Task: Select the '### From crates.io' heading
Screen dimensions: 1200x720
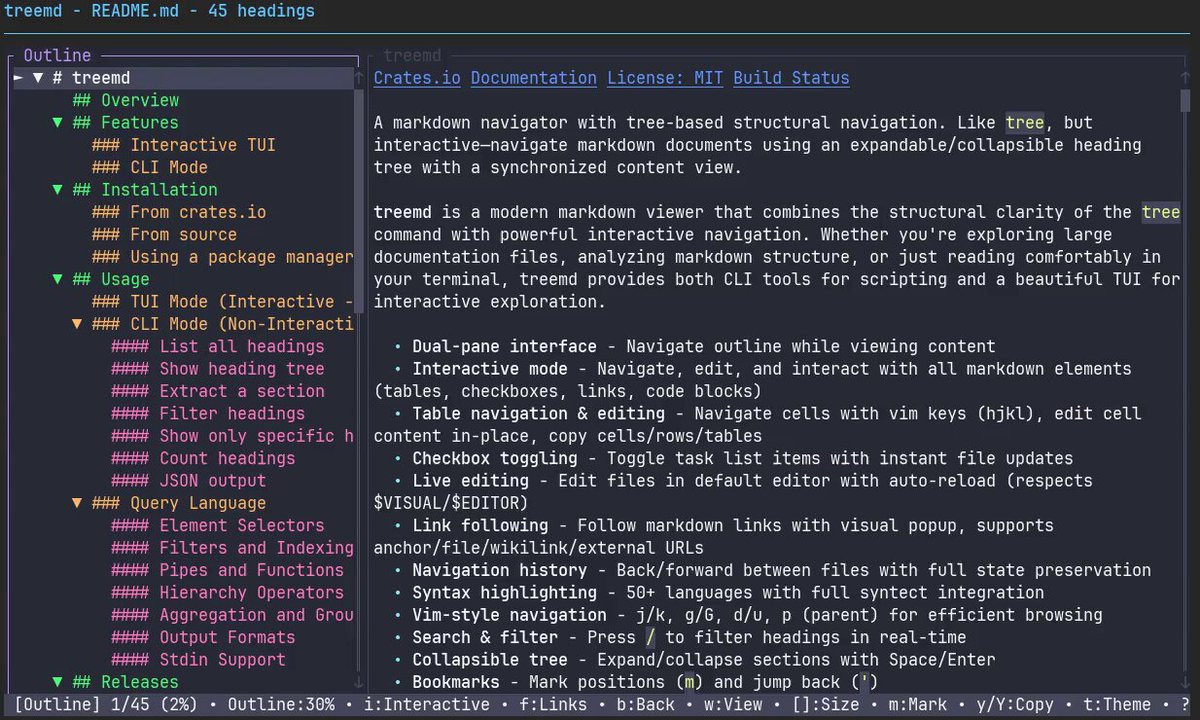Action: pos(179,212)
